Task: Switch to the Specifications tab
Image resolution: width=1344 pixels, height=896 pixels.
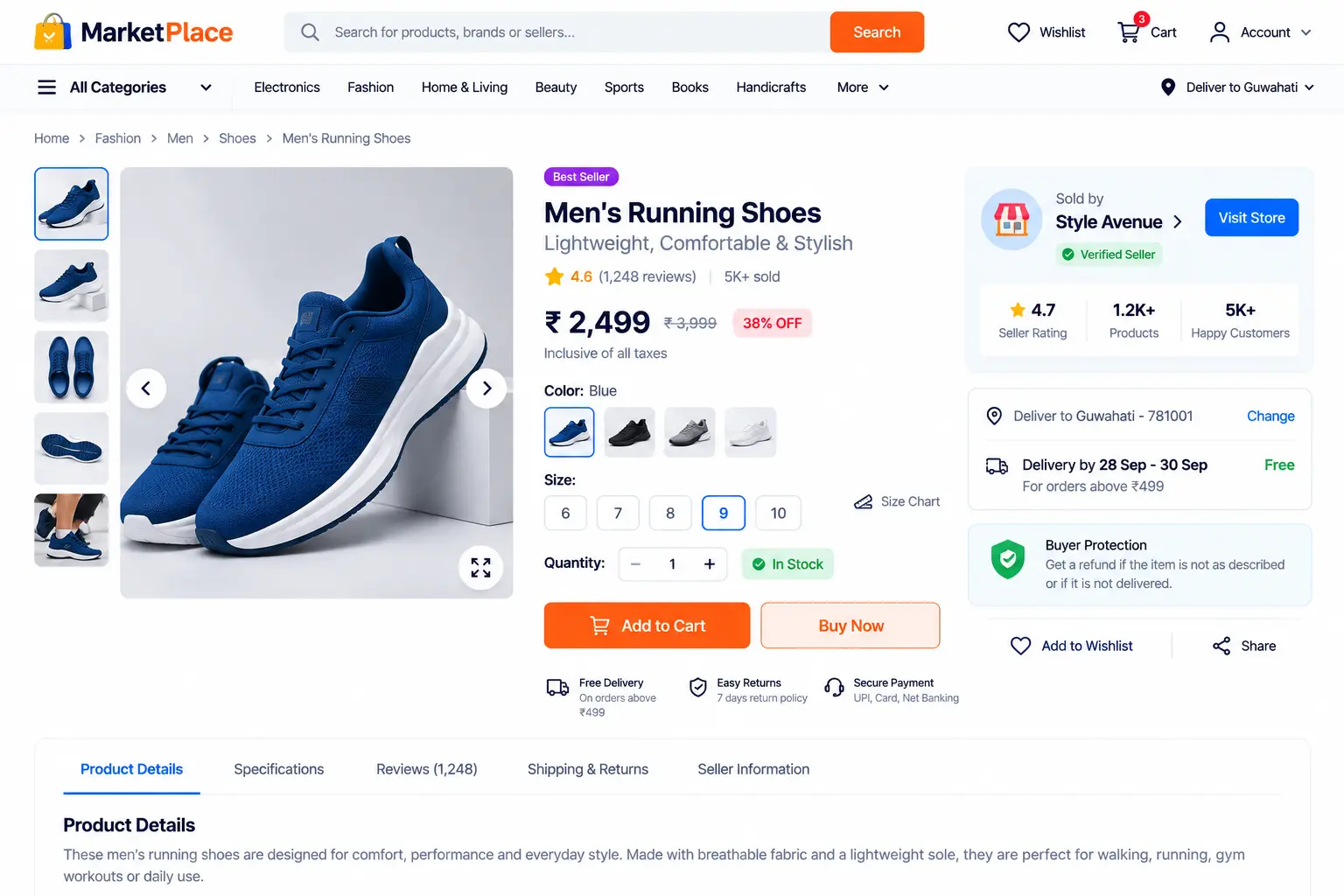Action: click(279, 769)
